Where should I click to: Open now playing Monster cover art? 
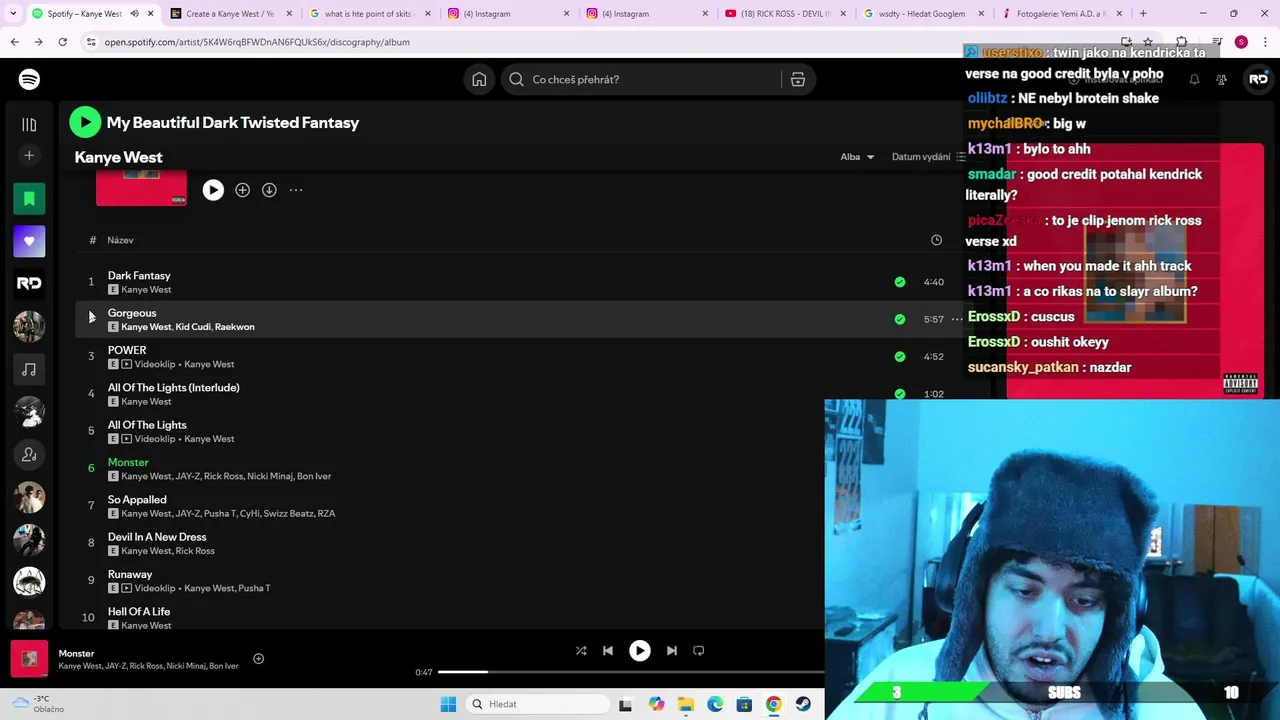[29, 659]
